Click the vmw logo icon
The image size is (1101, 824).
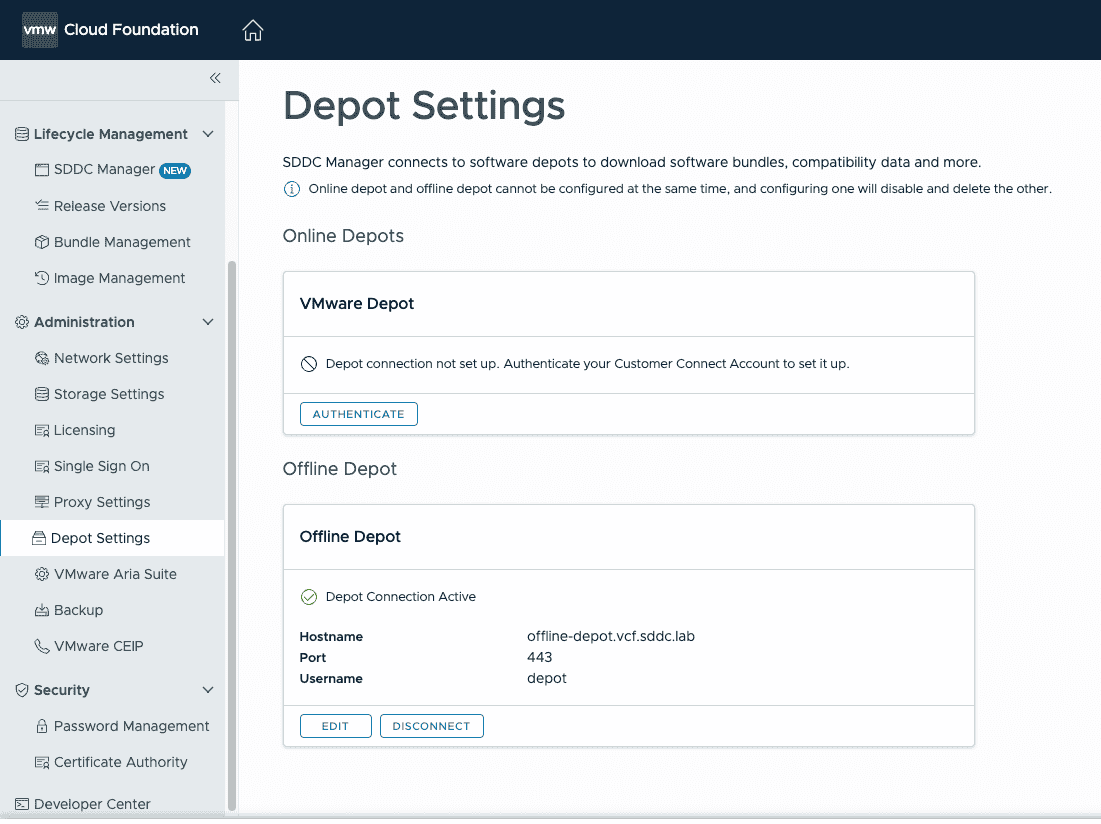click(40, 30)
